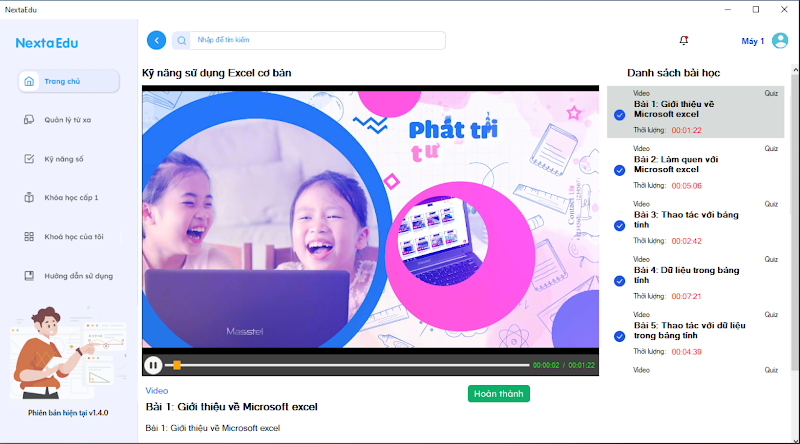Click duration 00:05:06 of Bài 2

click(x=686, y=186)
